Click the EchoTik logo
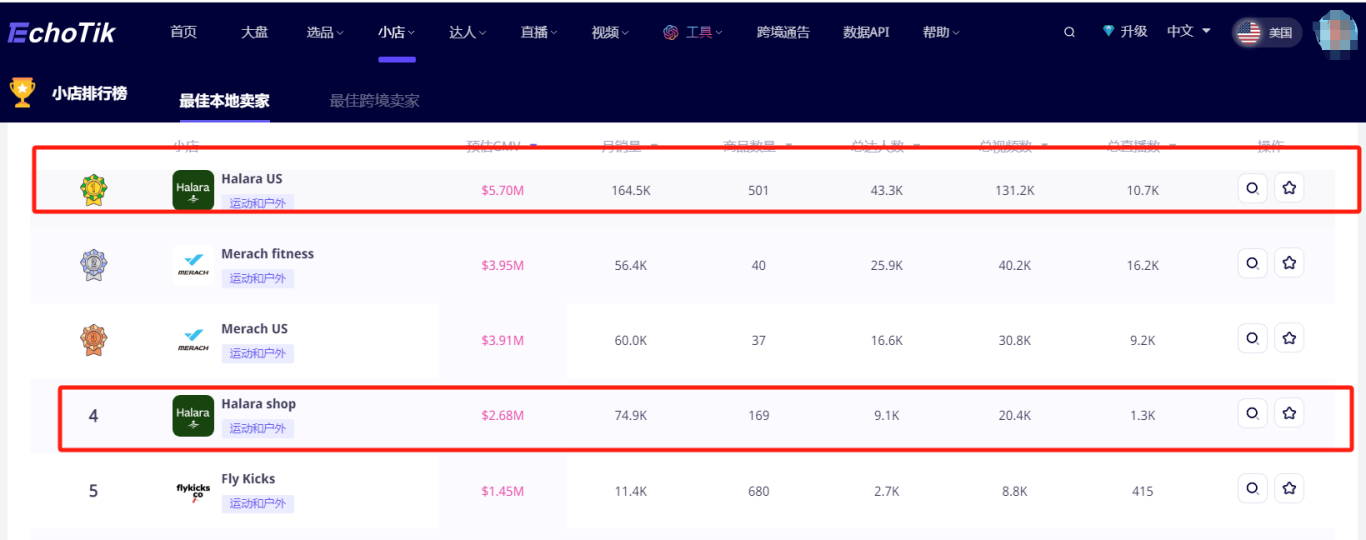The height and width of the screenshot is (540, 1366). tap(62, 33)
